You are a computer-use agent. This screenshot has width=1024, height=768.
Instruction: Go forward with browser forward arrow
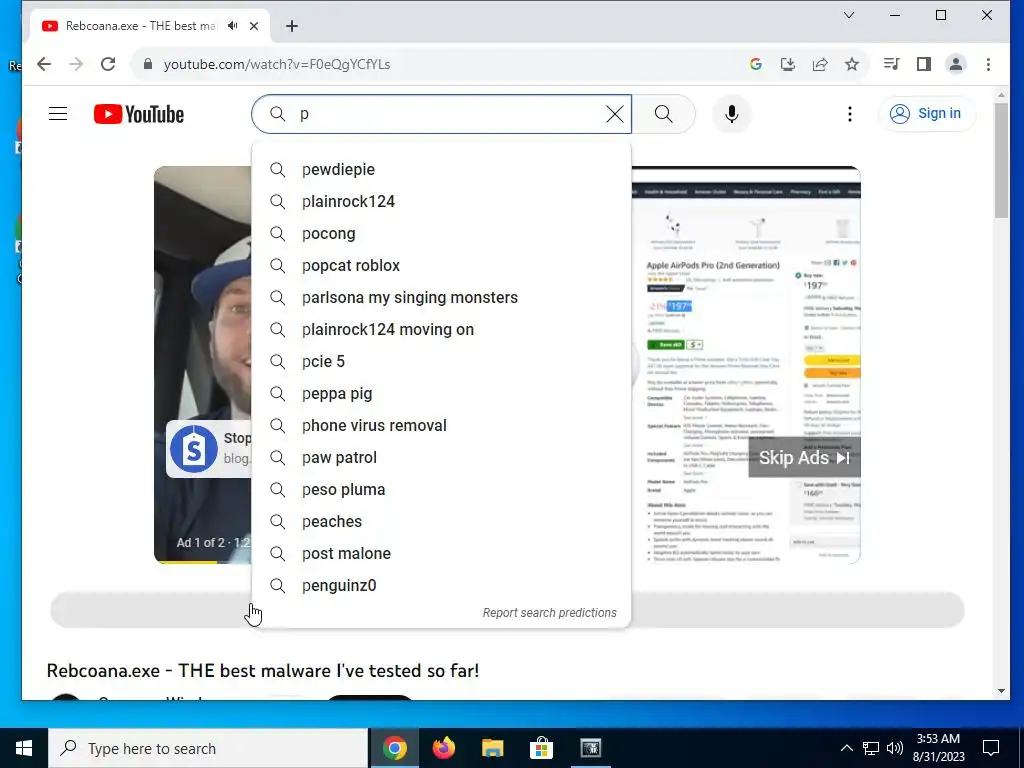click(76, 64)
